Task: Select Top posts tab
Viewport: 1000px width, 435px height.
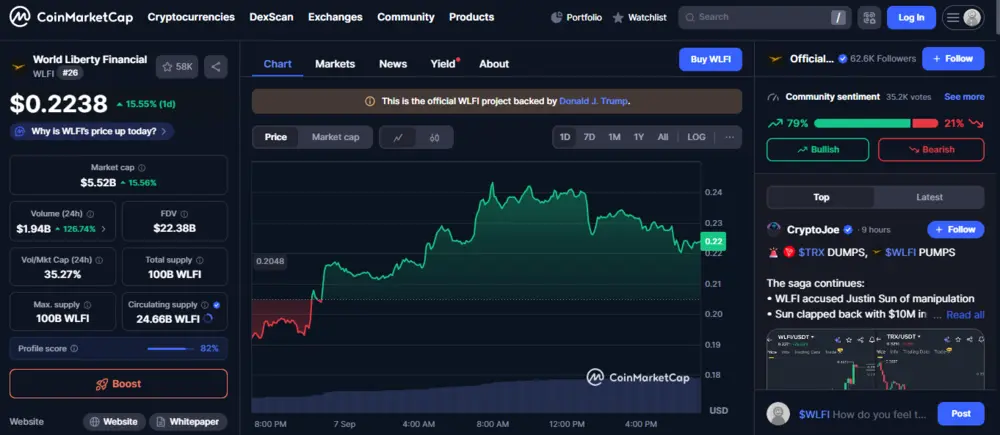Action: click(821, 197)
